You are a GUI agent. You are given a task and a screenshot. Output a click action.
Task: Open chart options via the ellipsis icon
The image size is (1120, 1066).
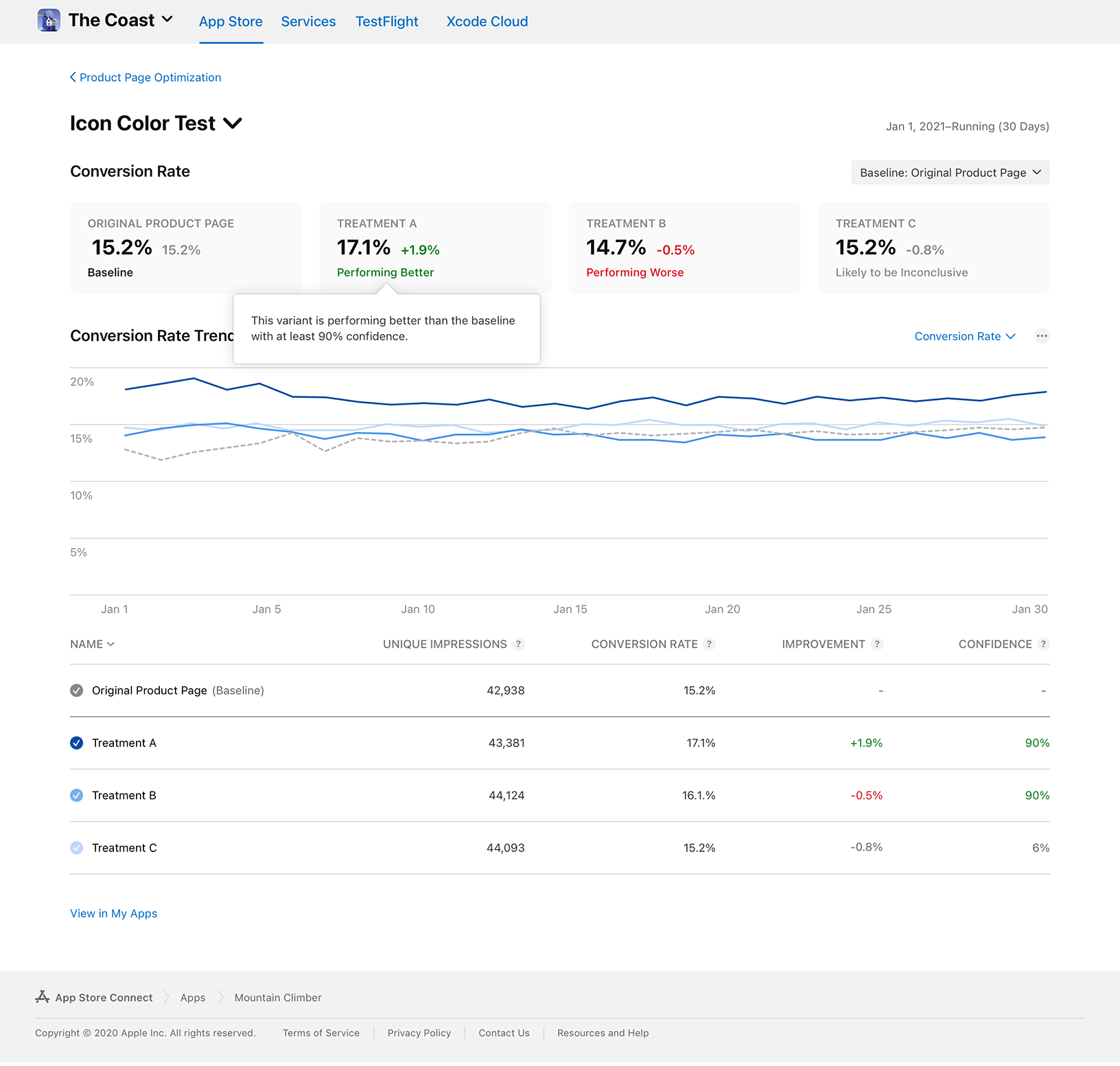[1042, 335]
